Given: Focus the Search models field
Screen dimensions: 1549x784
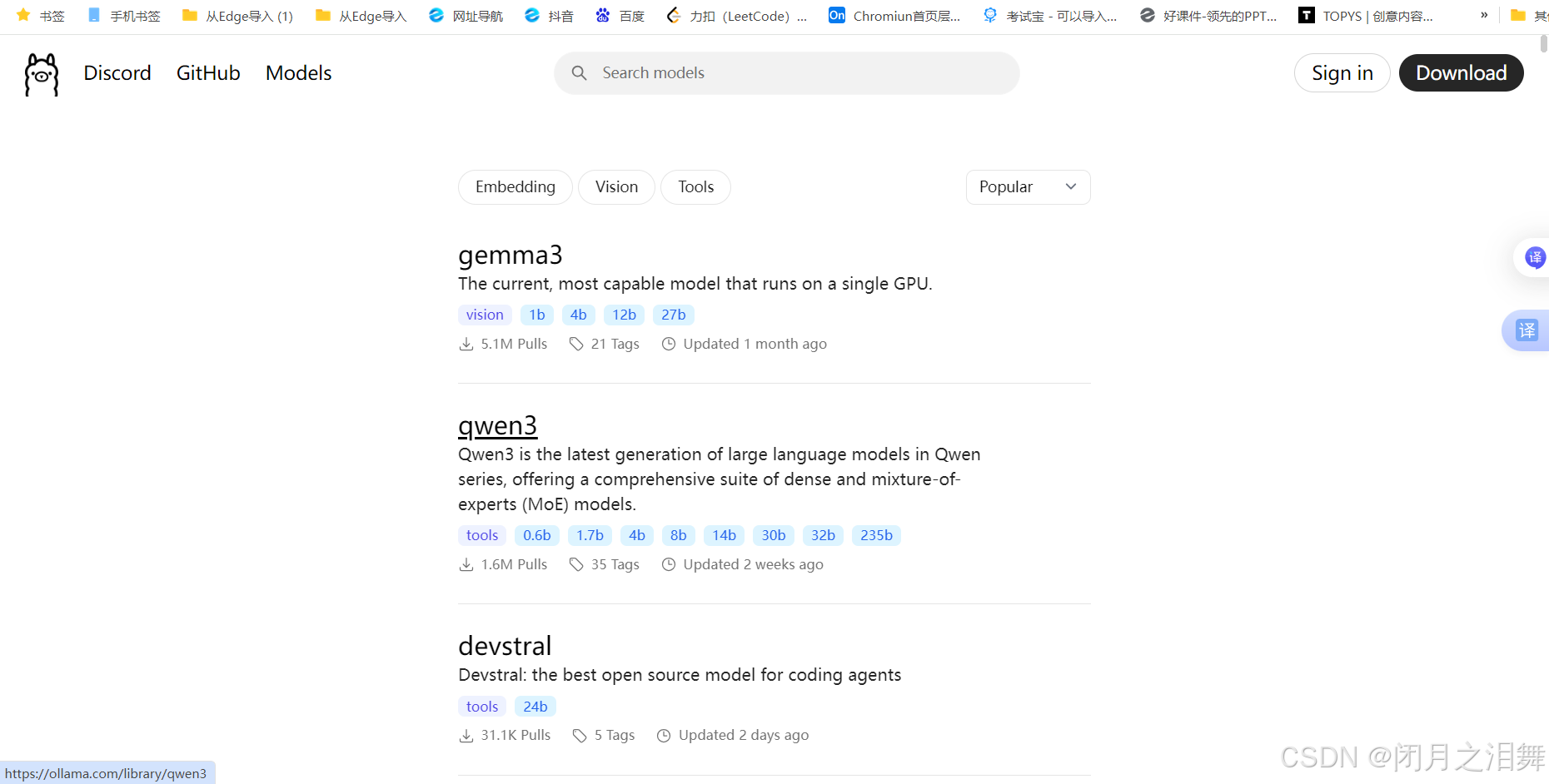Looking at the screenshot, I should (787, 73).
